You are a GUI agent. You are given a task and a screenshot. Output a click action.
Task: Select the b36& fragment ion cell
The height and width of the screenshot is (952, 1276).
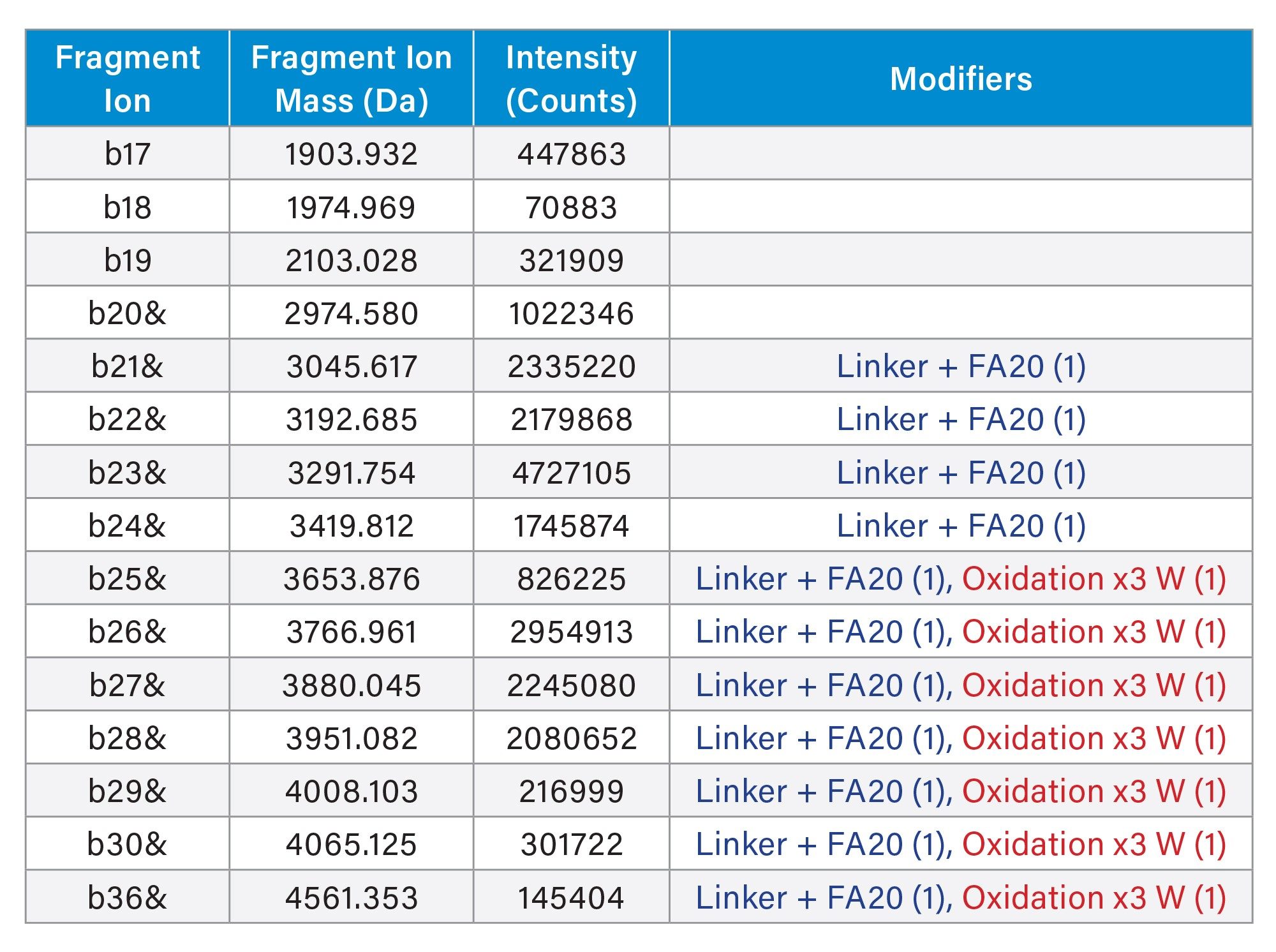[x=128, y=898]
